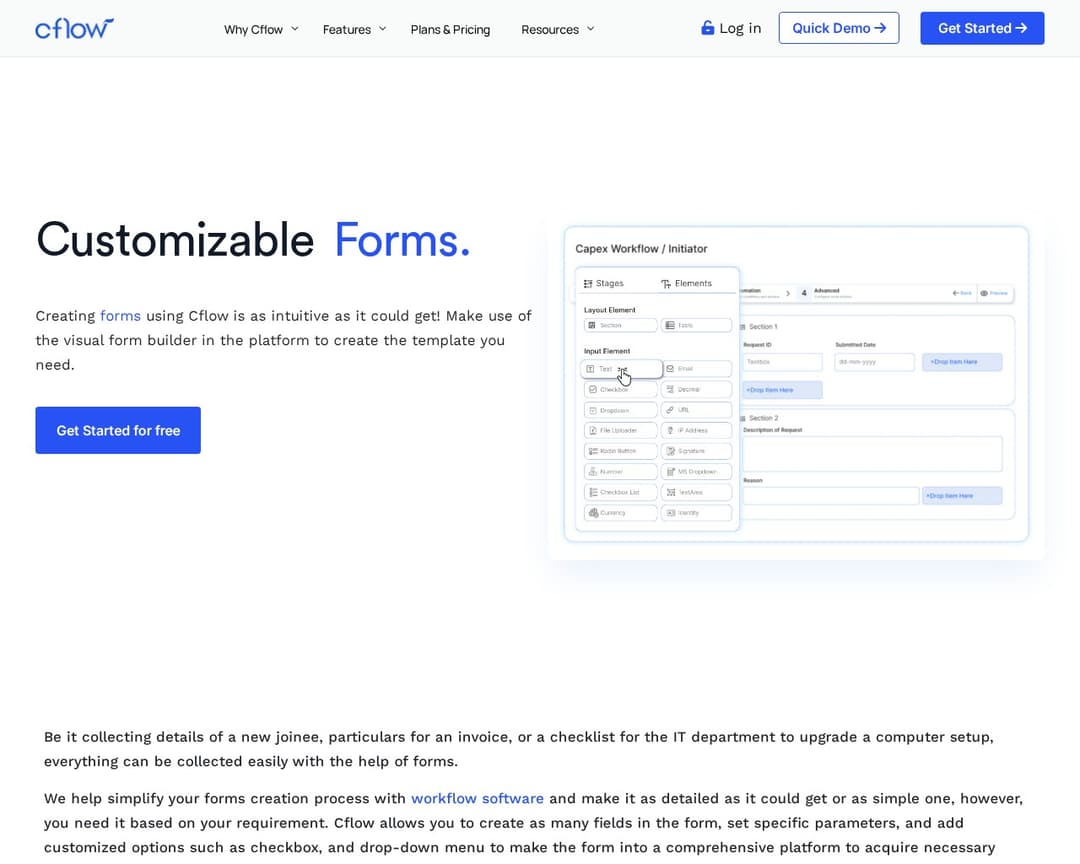Click the 'Customizable Forms.' heading
The height and width of the screenshot is (864, 1080).
pos(253,240)
